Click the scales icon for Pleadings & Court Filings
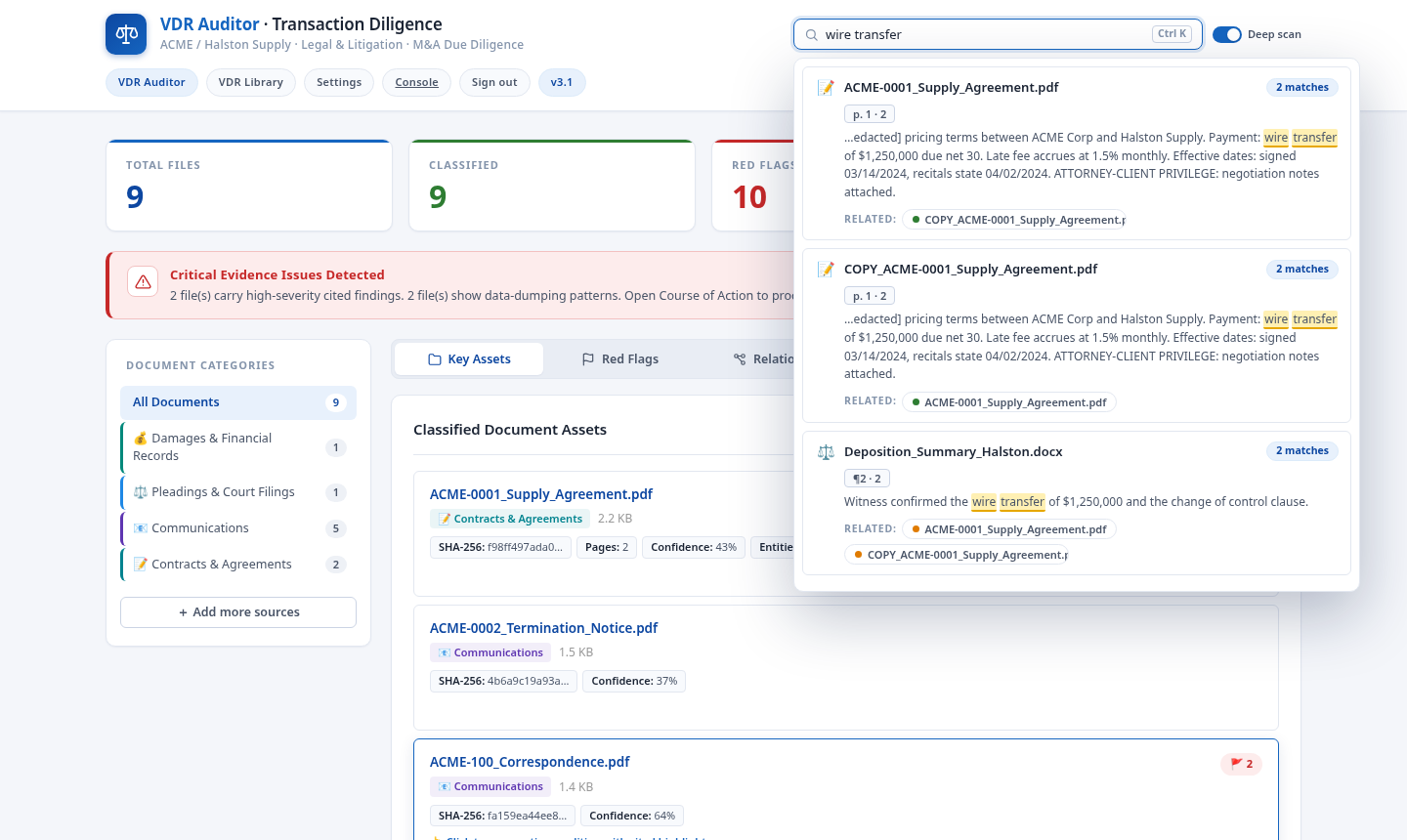This screenshot has width=1407, height=840. click(x=141, y=492)
